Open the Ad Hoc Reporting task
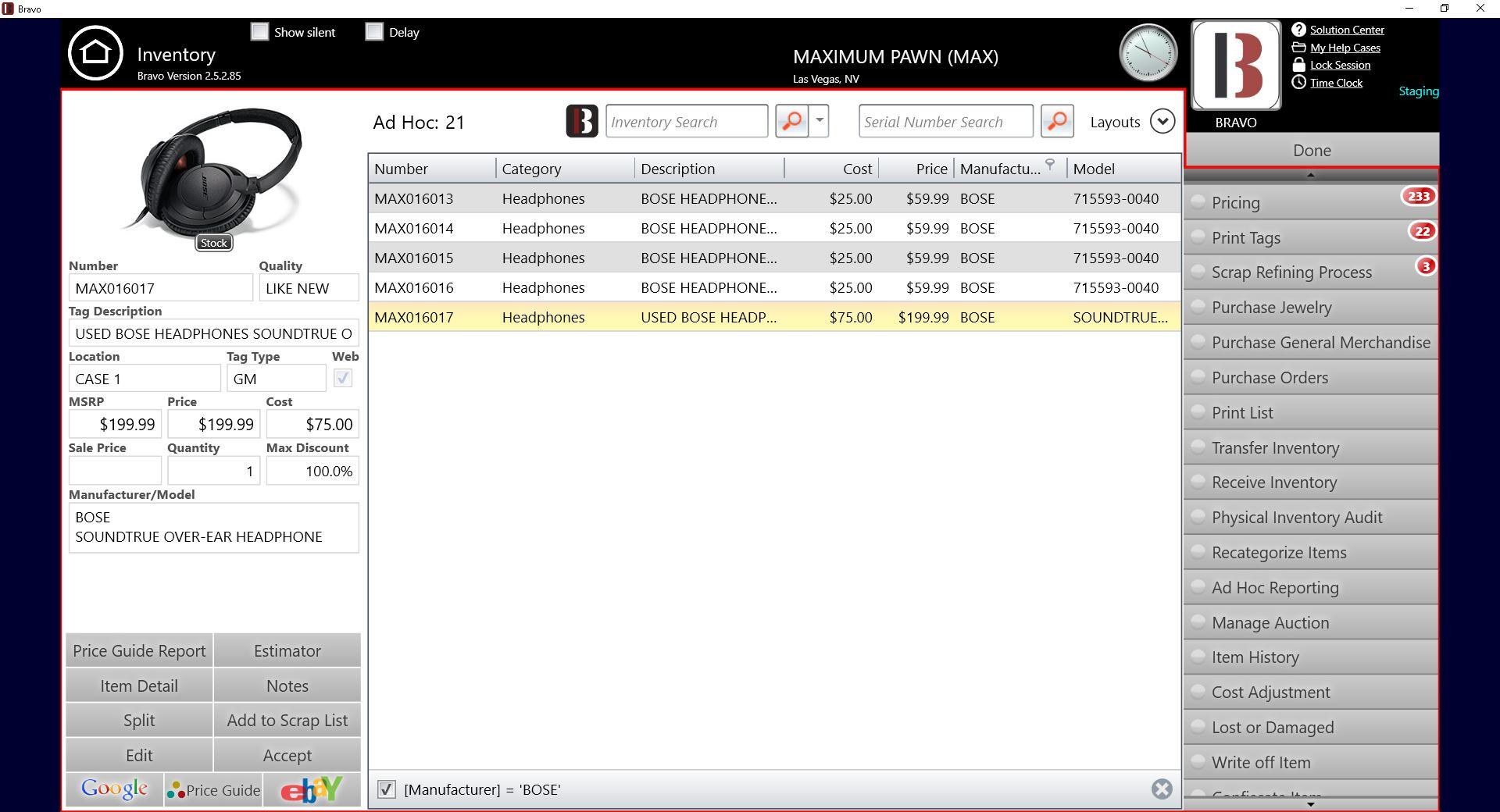This screenshot has width=1500, height=812. click(x=1311, y=587)
